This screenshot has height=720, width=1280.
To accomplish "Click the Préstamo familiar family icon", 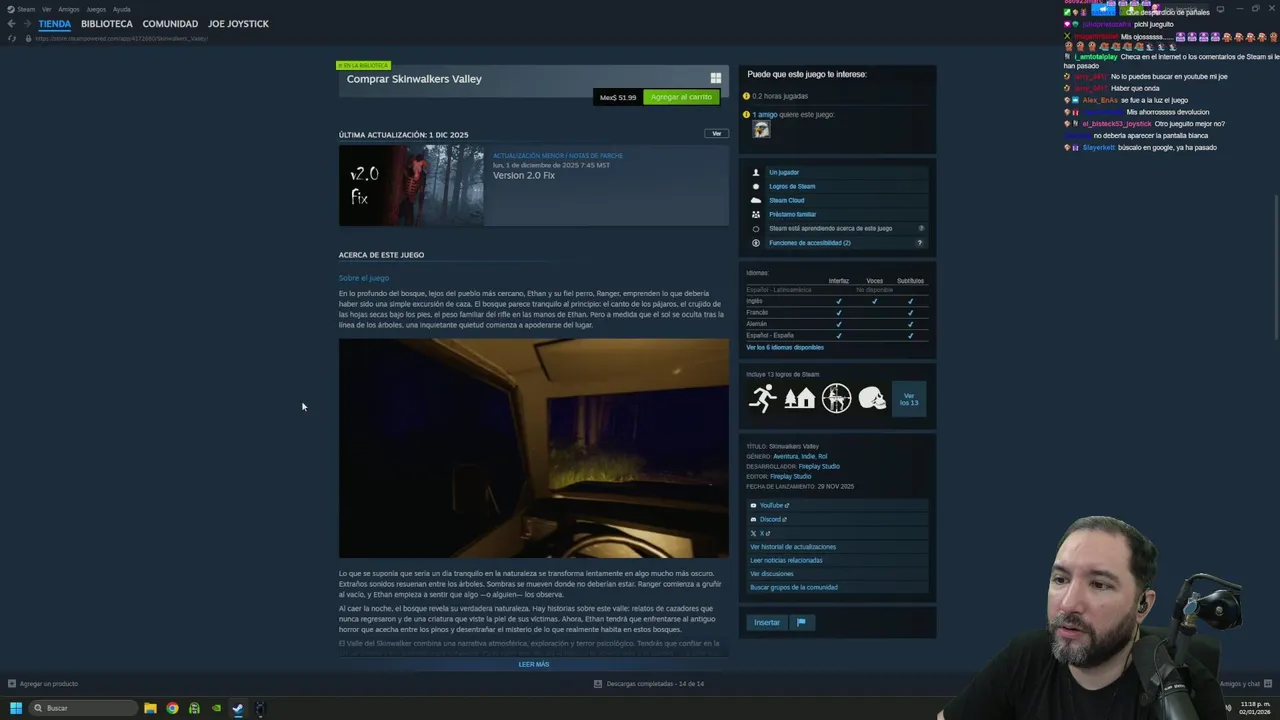I will [756, 214].
